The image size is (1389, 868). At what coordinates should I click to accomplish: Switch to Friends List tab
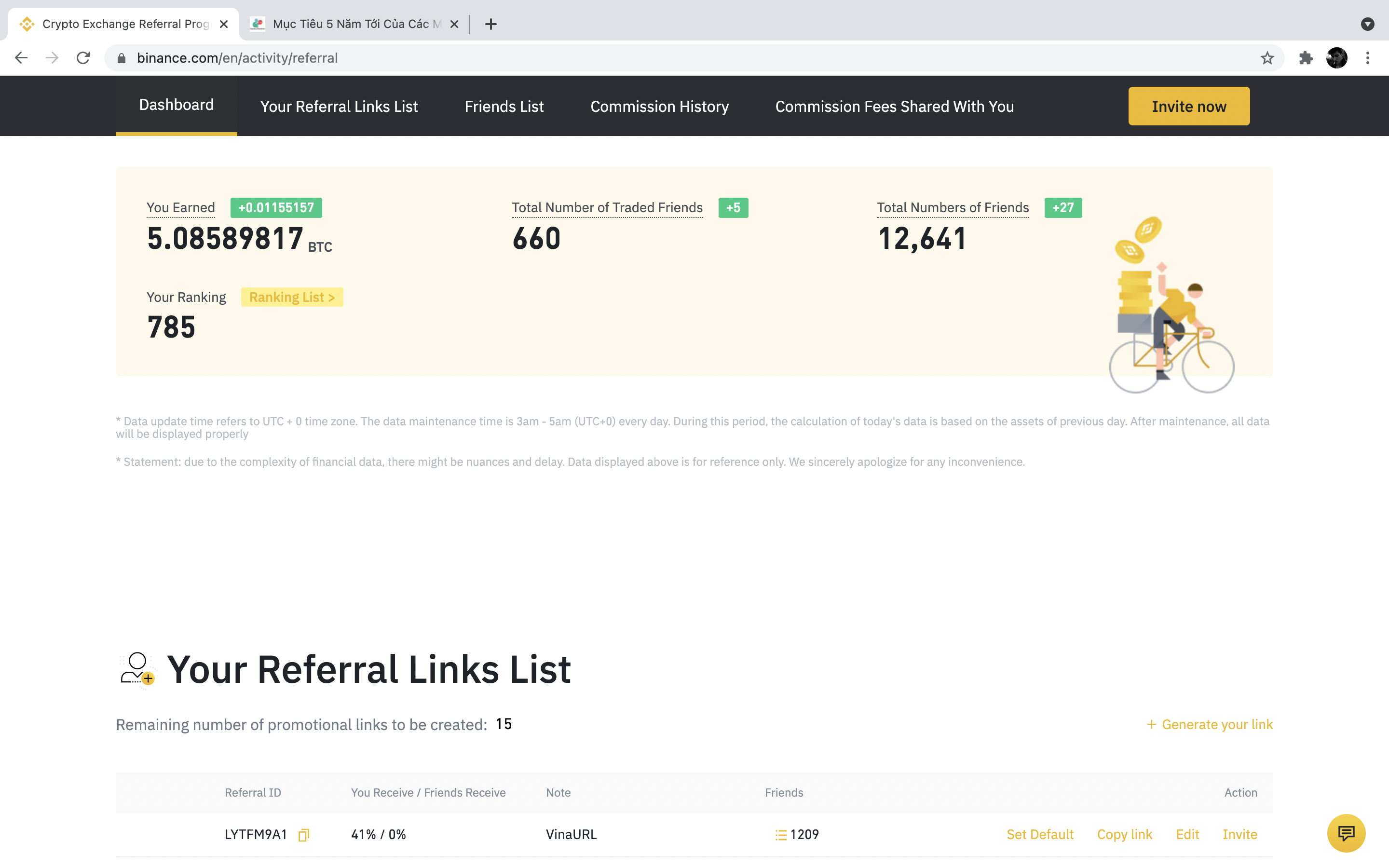click(504, 107)
